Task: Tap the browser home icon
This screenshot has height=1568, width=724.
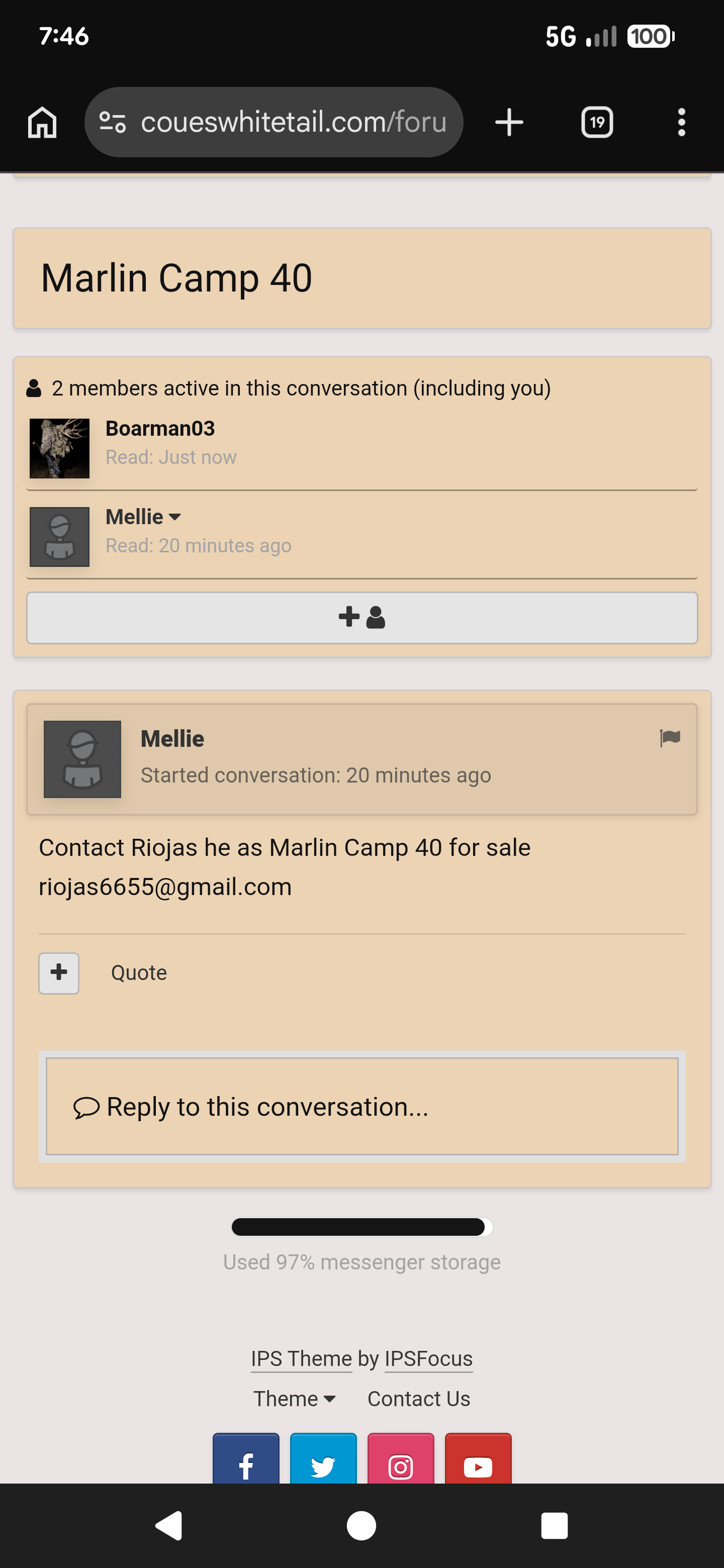Action: click(x=42, y=122)
